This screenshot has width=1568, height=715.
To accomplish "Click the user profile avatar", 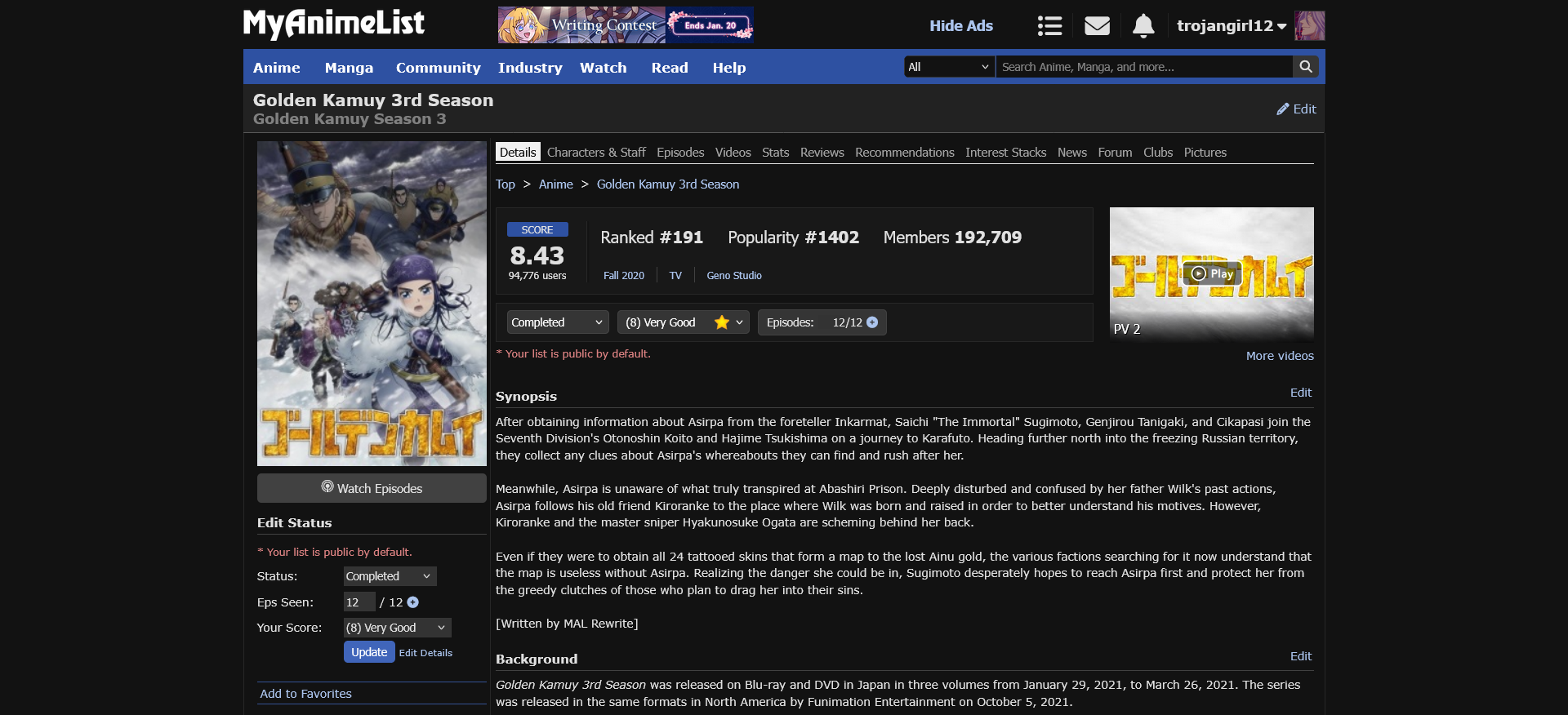I will [x=1309, y=26].
